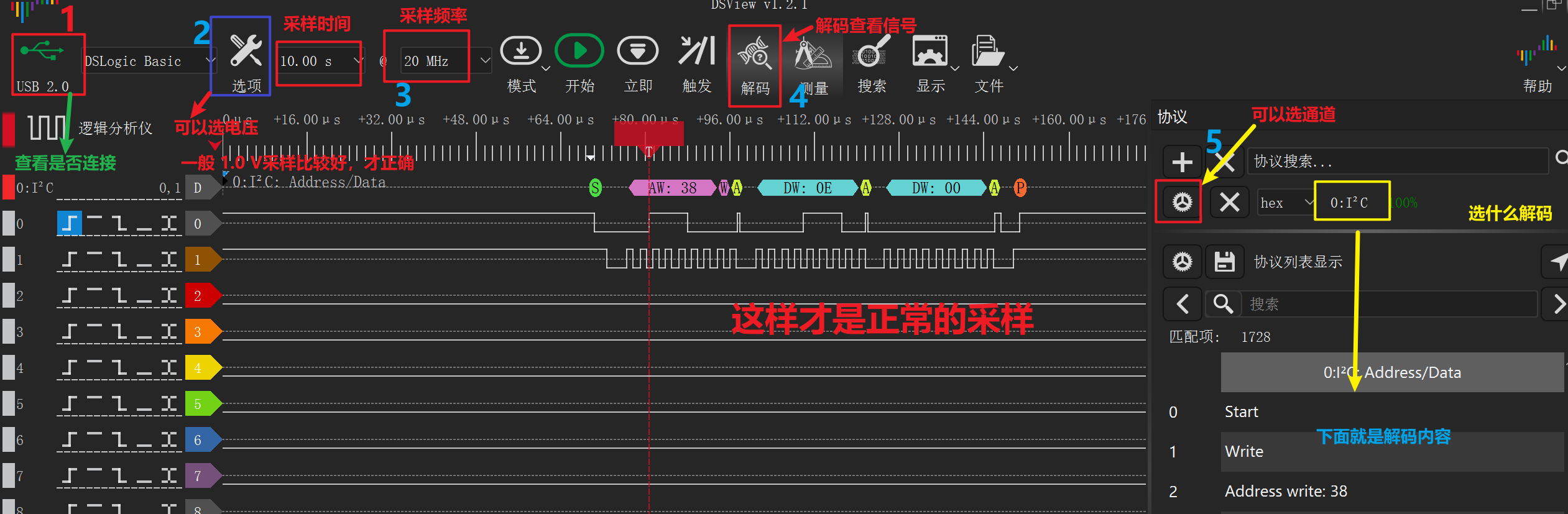The image size is (1568, 514).
Task: Click the USB 2.0 device connection icon
Action: pos(41,52)
